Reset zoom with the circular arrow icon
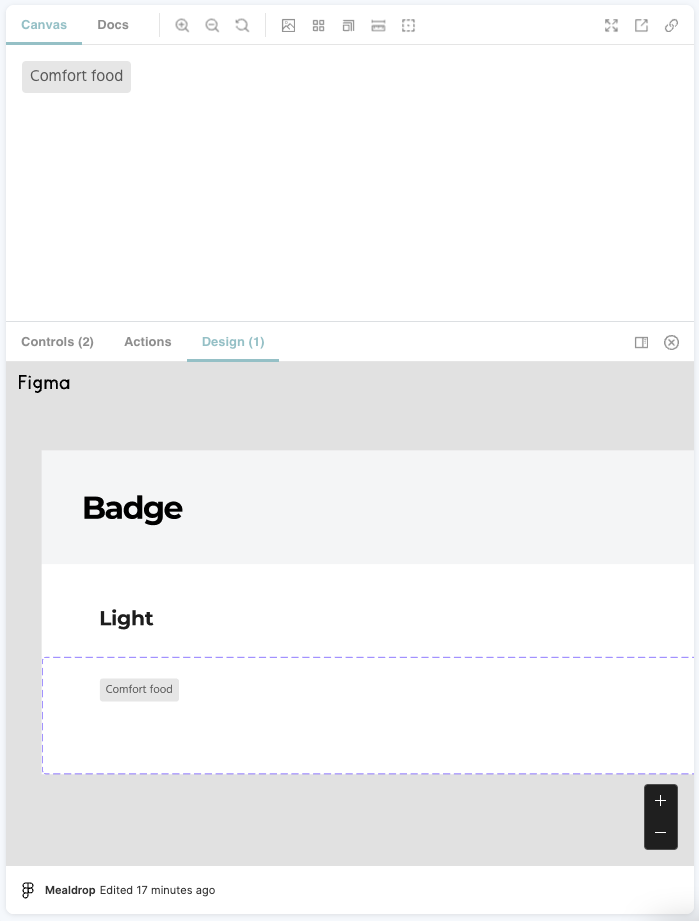The image size is (699, 921). pyautogui.click(x=242, y=25)
